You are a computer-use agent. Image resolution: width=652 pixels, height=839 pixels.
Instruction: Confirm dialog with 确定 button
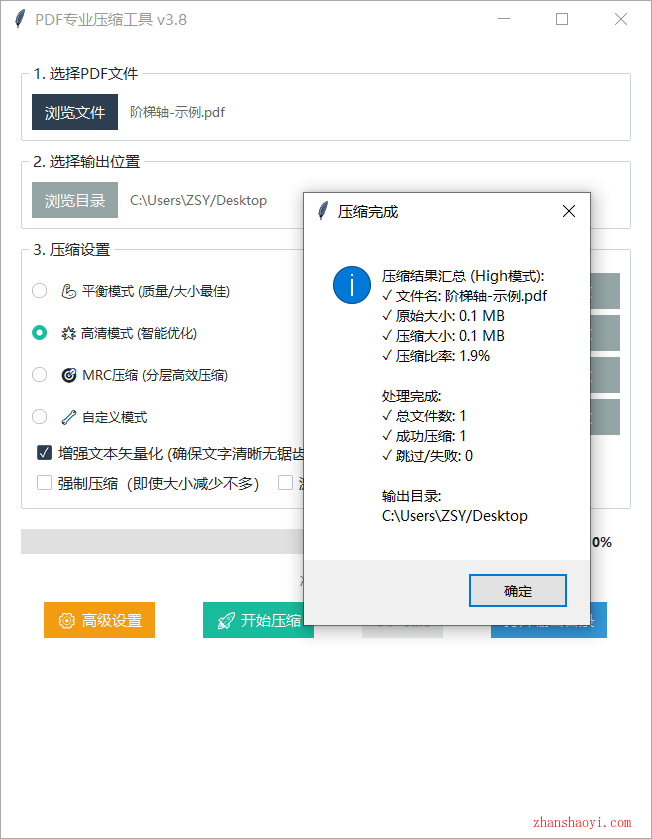tap(518, 591)
